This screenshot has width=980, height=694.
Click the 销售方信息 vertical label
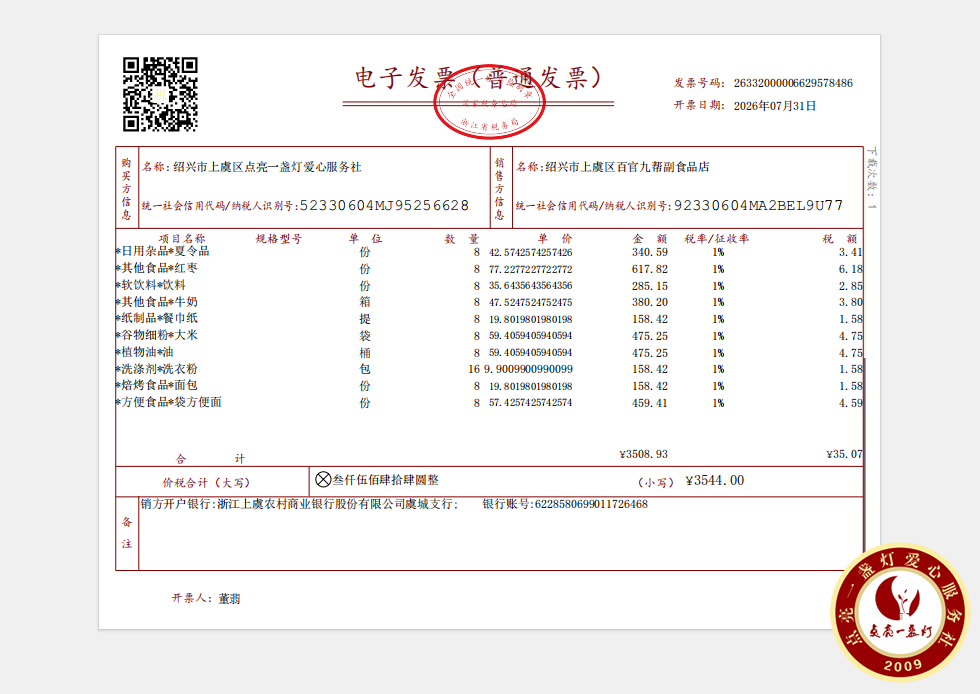(x=499, y=189)
